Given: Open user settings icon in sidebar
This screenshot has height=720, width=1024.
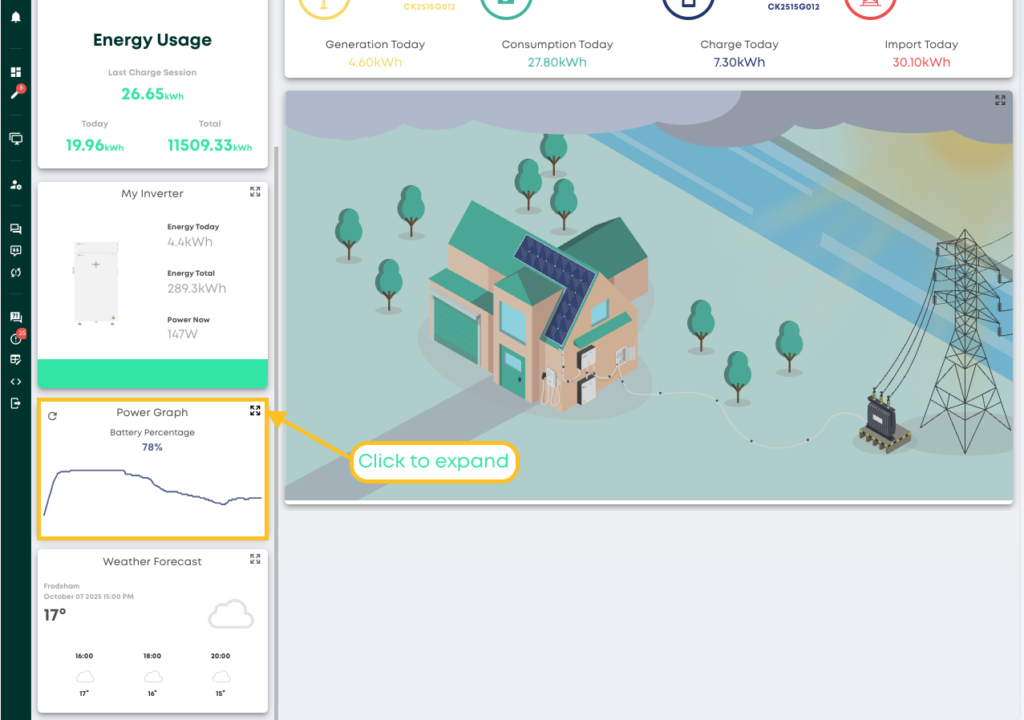Looking at the screenshot, I should pyautogui.click(x=15, y=185).
